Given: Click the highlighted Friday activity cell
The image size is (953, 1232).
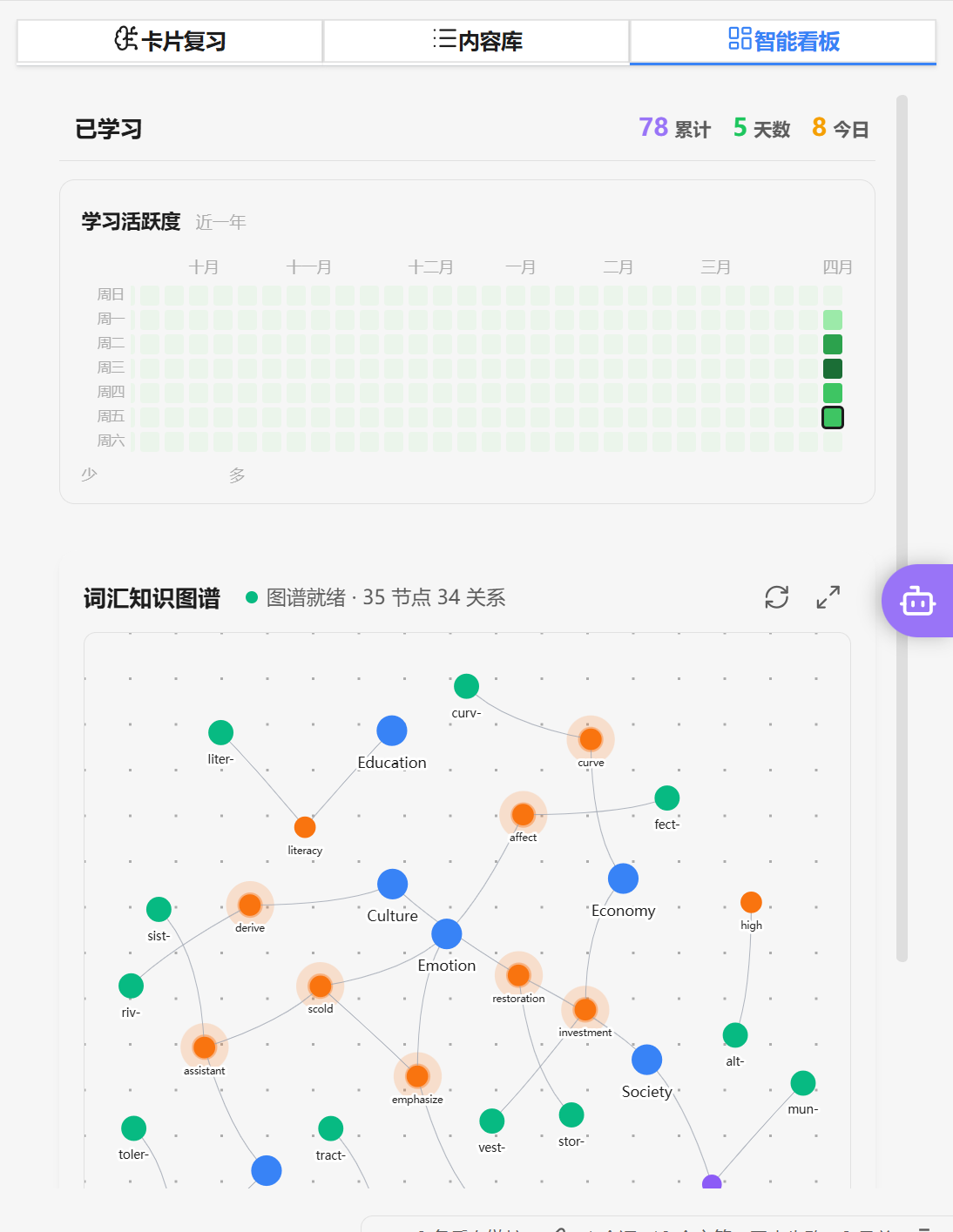Looking at the screenshot, I should (833, 417).
